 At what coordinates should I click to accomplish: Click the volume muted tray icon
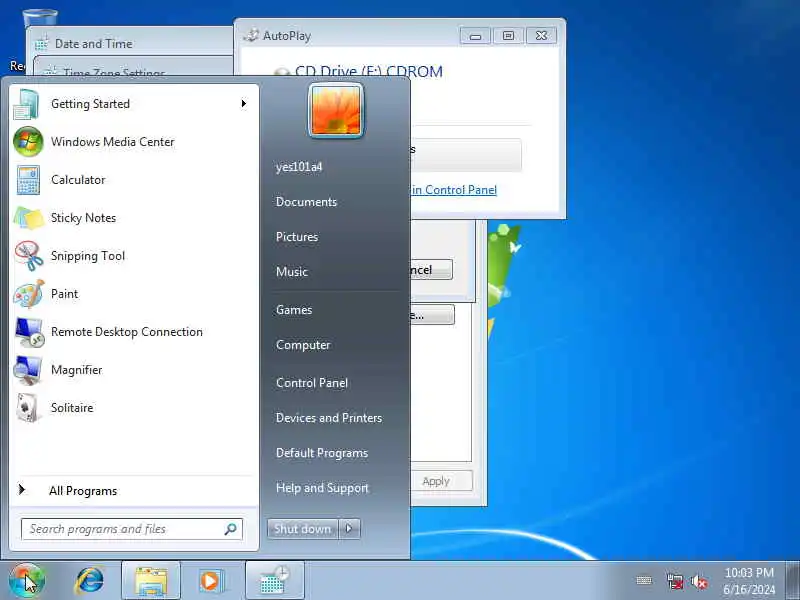click(699, 581)
